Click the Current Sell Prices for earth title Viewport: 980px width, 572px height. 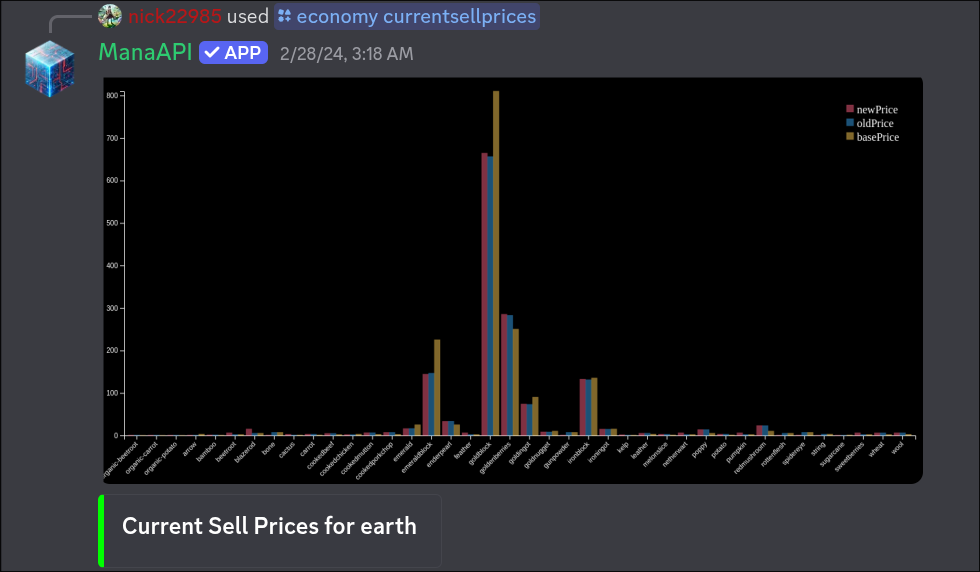point(269,526)
